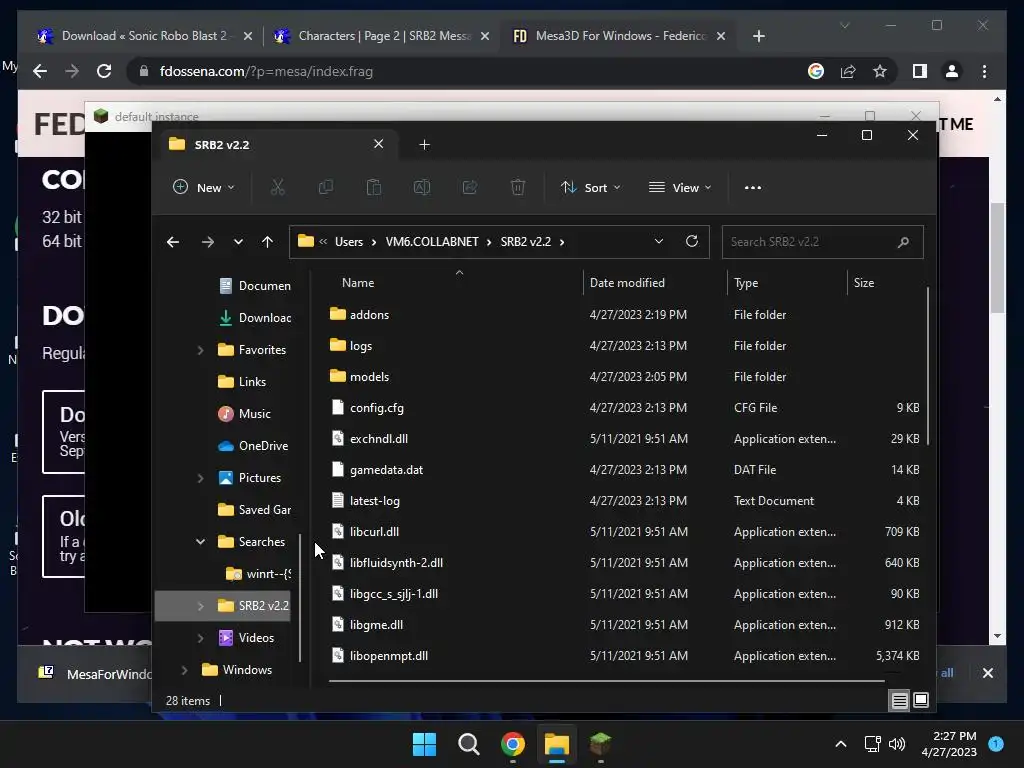The height and width of the screenshot is (768, 1024).
Task: Sort by Type column header
Action: [746, 283]
